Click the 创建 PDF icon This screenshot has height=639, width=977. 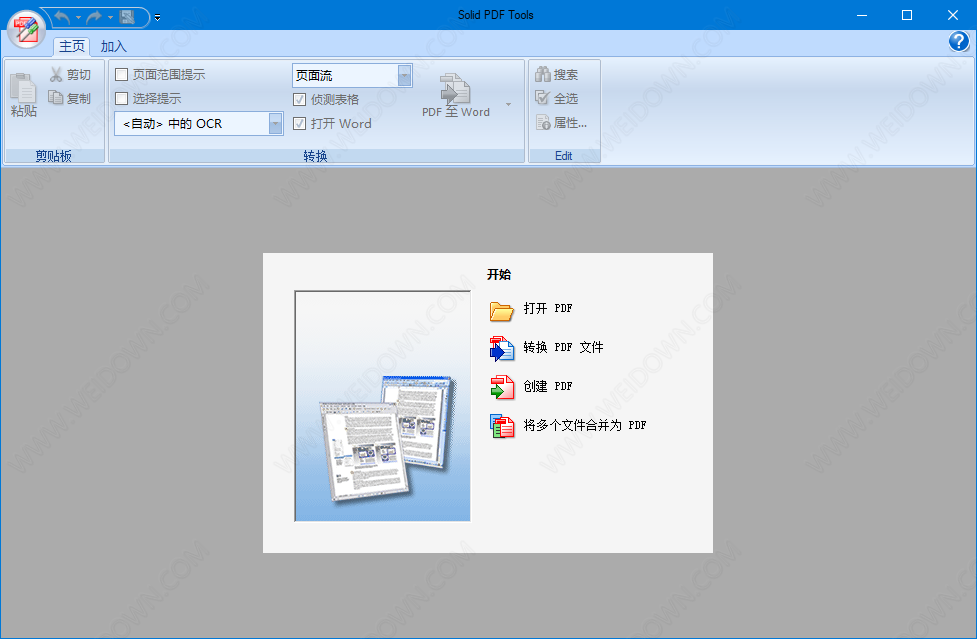pos(502,387)
